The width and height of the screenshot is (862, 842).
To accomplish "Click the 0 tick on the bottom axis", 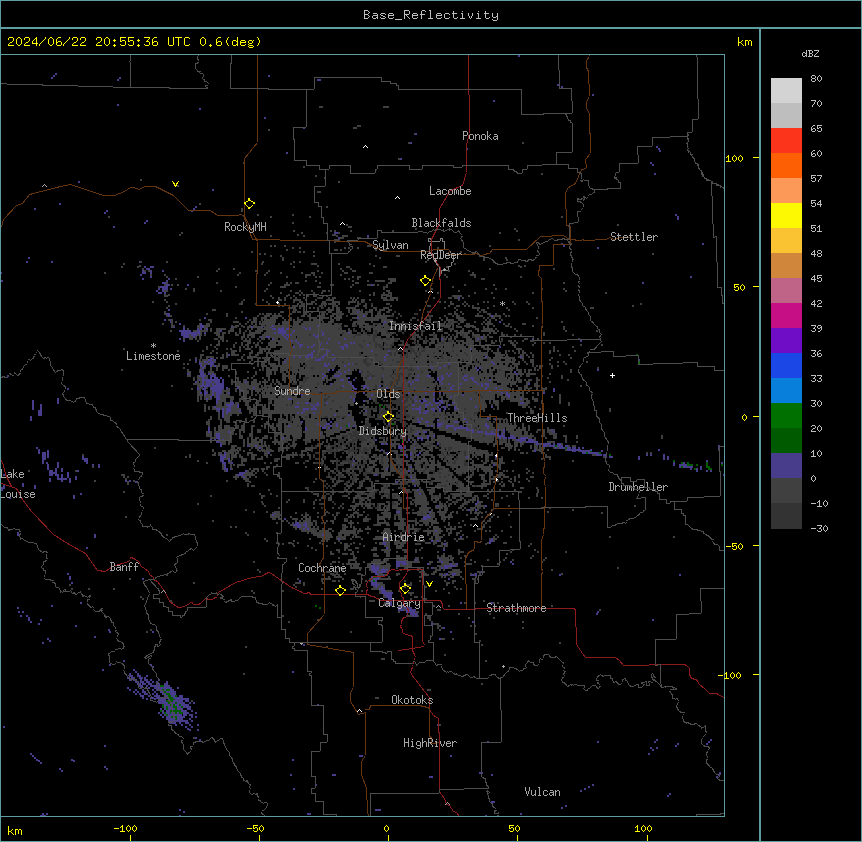I will [386, 828].
